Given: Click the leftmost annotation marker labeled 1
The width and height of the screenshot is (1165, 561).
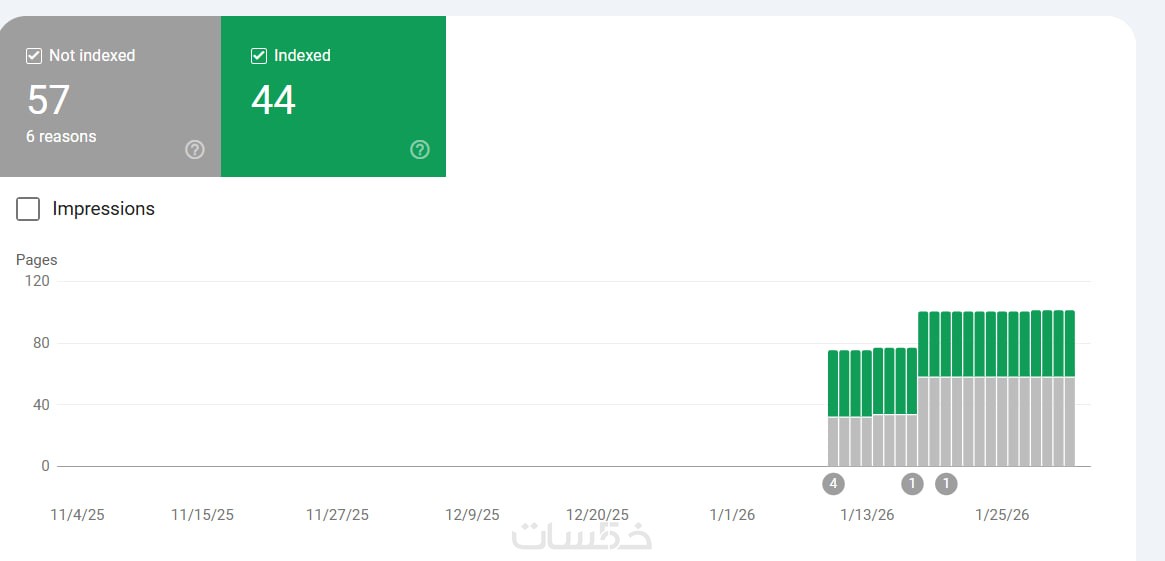Looking at the screenshot, I should [x=912, y=484].
